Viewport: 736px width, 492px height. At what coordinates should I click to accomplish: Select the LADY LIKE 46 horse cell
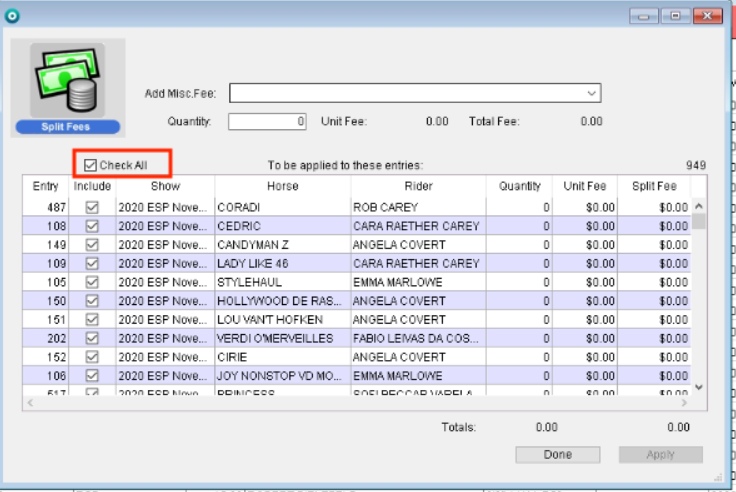283,263
